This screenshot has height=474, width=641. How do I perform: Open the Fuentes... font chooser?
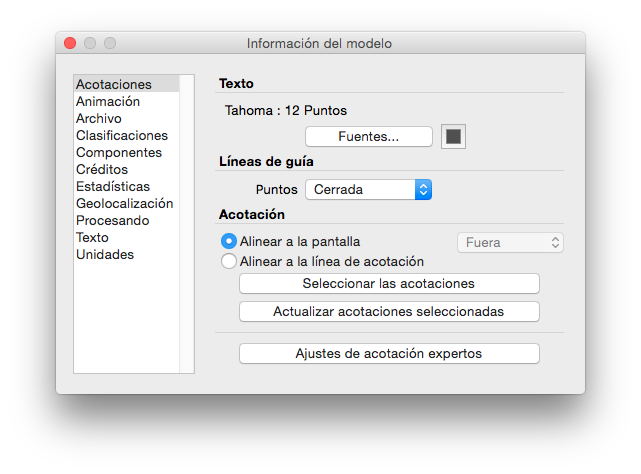(368, 137)
